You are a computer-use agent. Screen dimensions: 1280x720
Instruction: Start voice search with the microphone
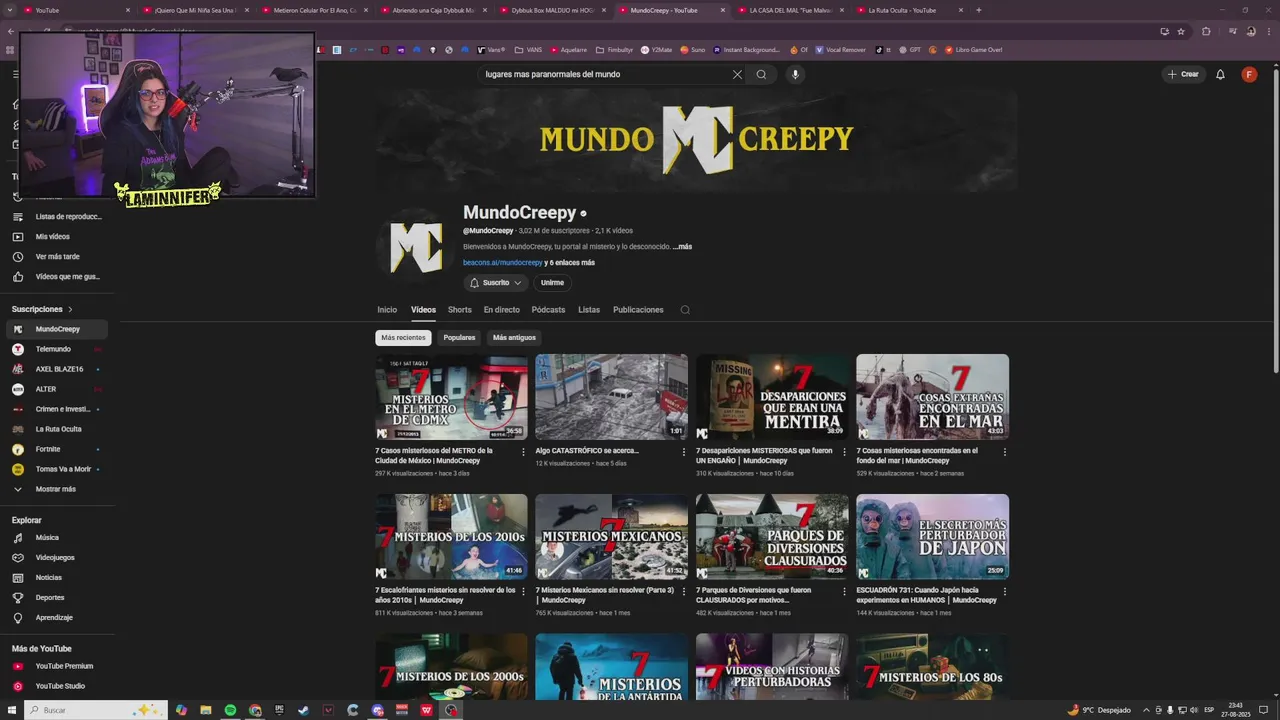(795, 74)
